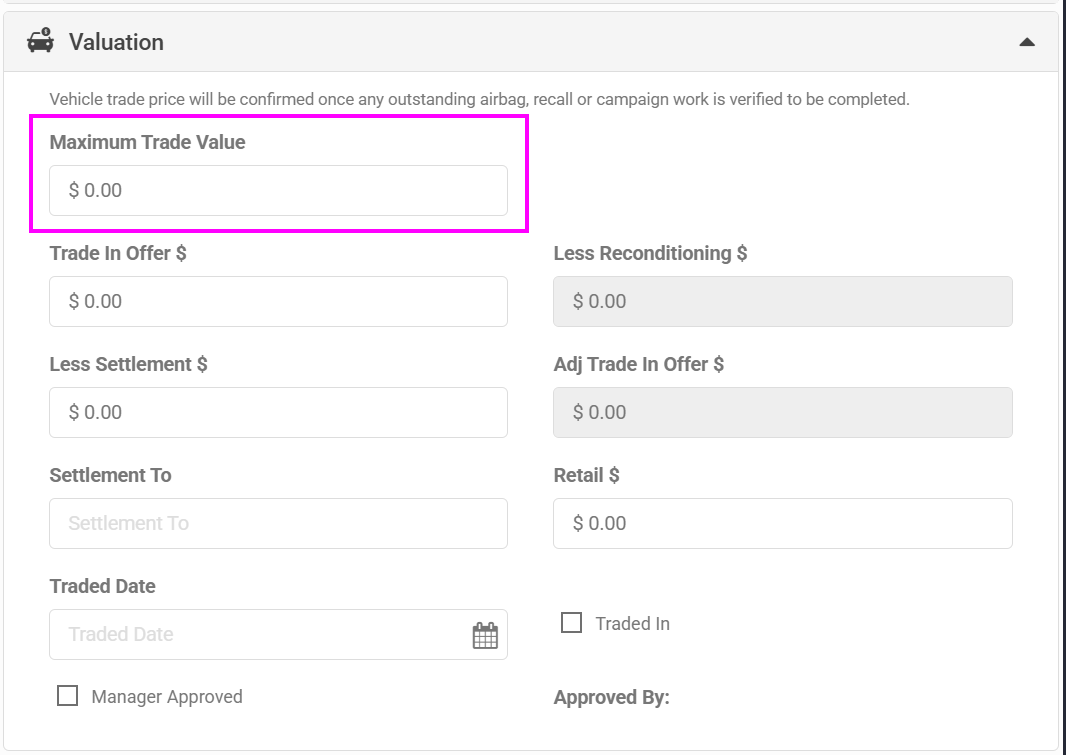Collapse the Valuation section using the chevron
1066x755 pixels.
pyautogui.click(x=1027, y=42)
